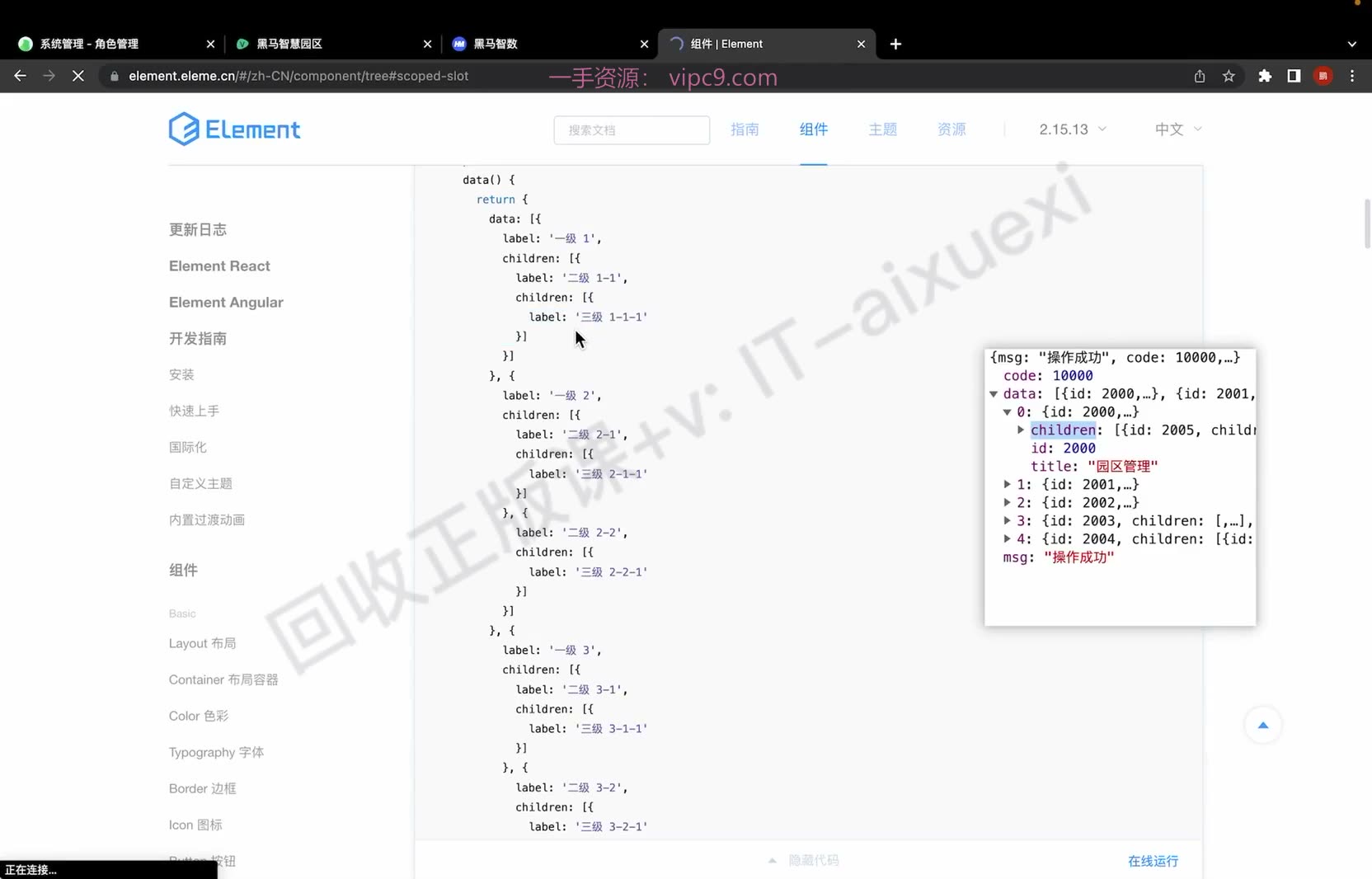The image size is (1372, 879).
Task: Open Element React sidebar link
Action: (x=219, y=266)
